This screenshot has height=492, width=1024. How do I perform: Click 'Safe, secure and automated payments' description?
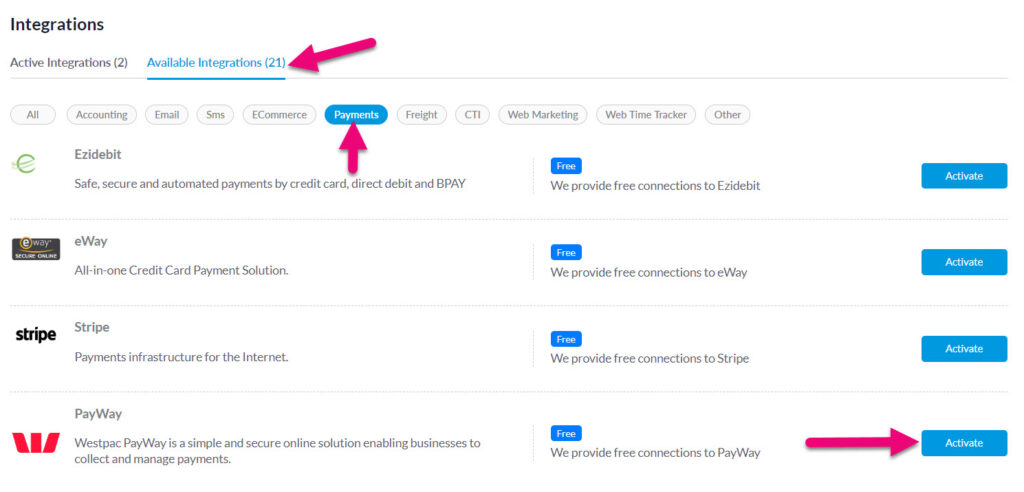(270, 184)
